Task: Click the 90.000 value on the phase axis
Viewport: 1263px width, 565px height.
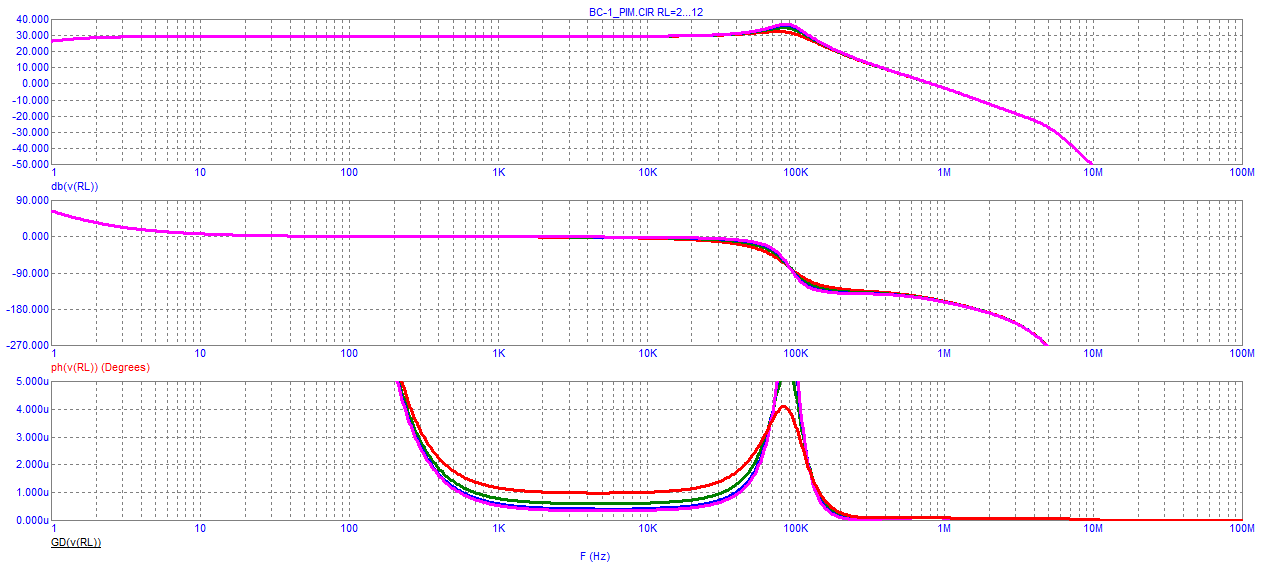Action: pyautogui.click(x=31, y=200)
